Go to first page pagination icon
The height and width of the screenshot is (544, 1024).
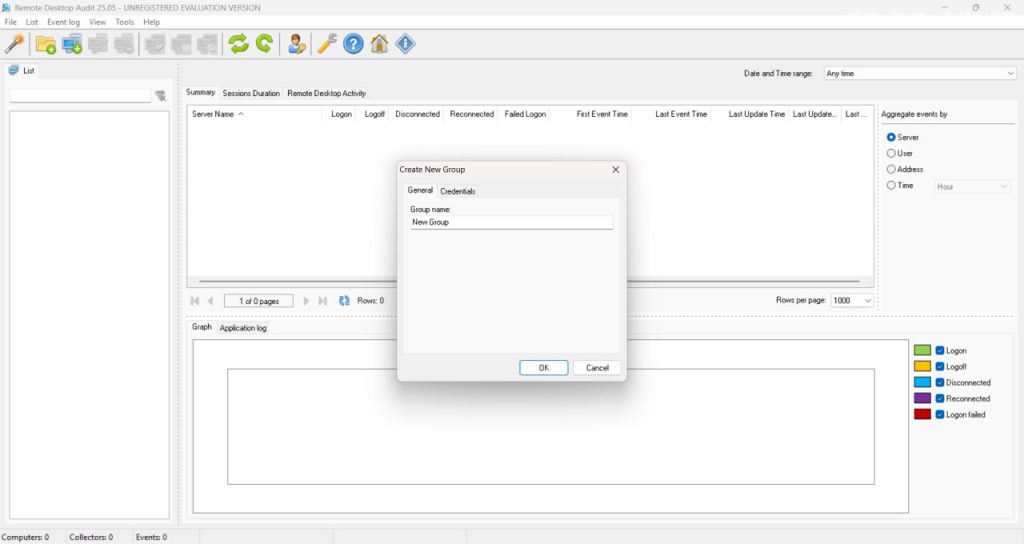click(x=195, y=301)
